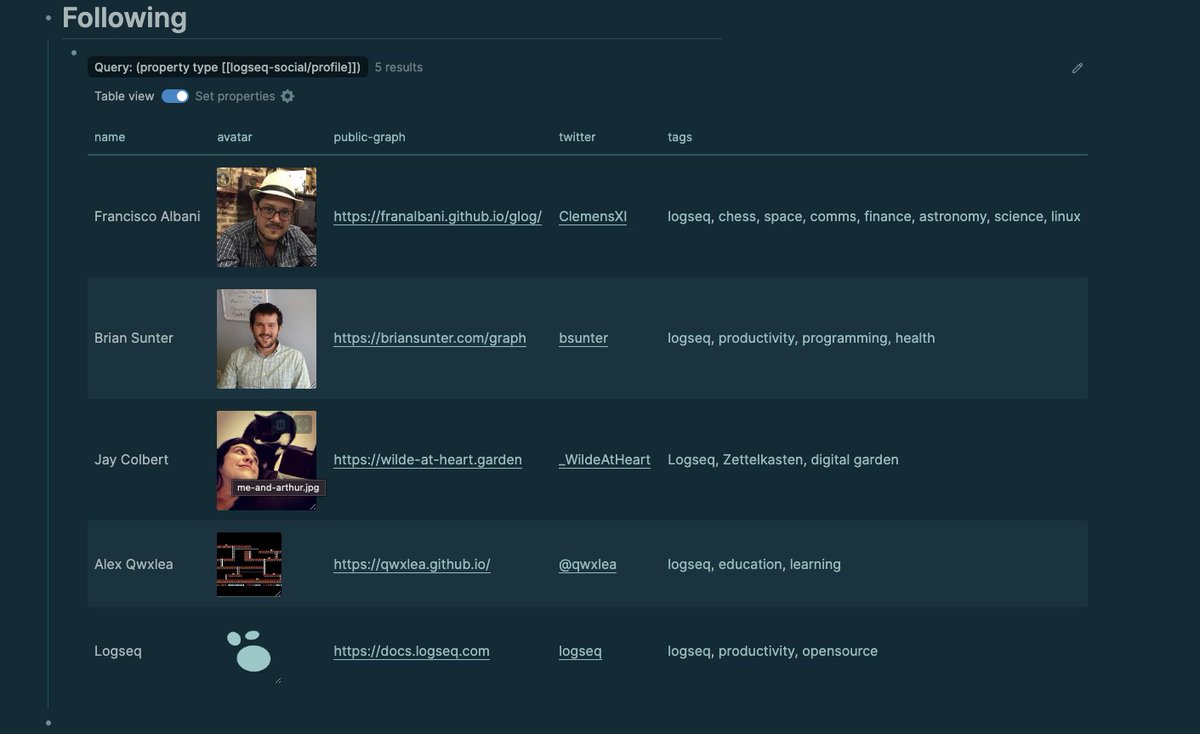The height and width of the screenshot is (734, 1200).
Task: Click the 5 results count
Action: [399, 67]
